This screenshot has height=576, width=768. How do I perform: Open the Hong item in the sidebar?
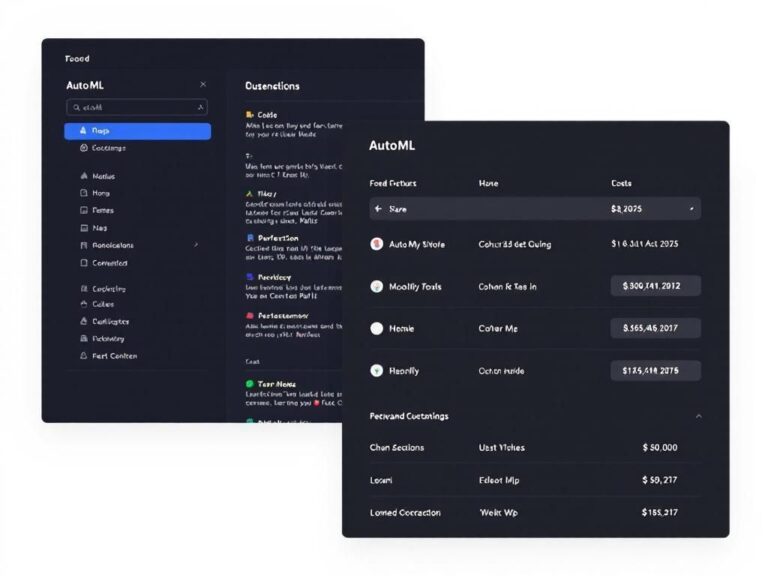(101, 193)
